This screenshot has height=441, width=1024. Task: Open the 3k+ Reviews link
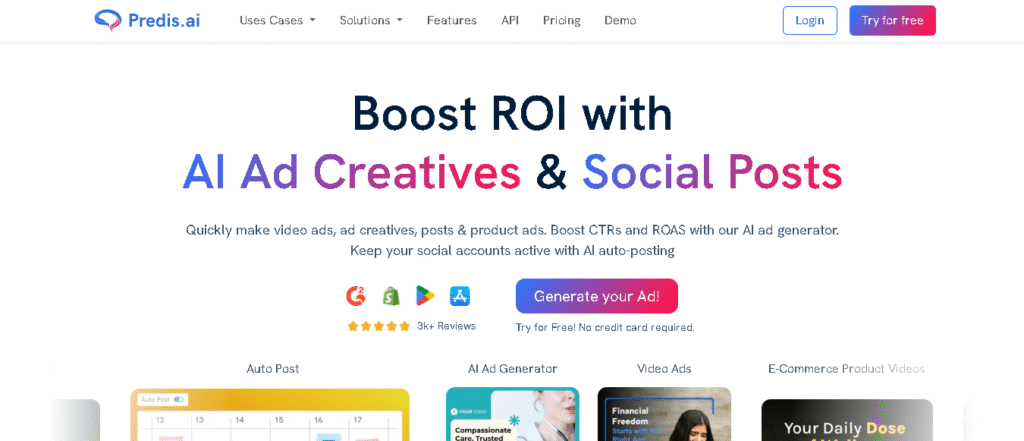pyautogui.click(x=447, y=326)
